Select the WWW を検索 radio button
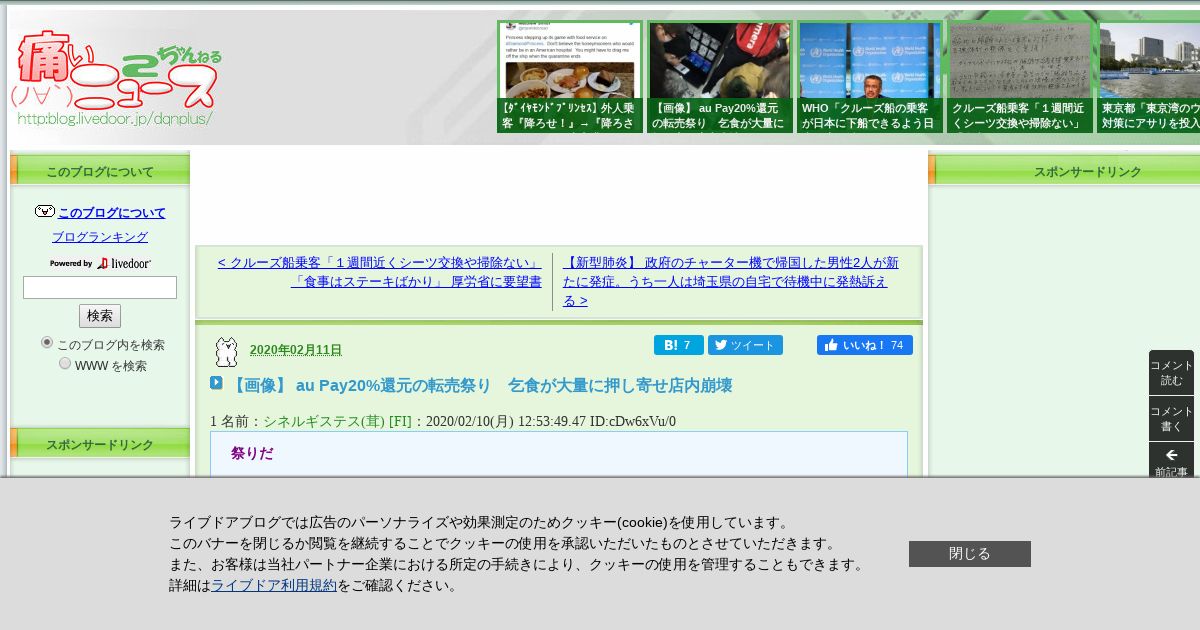Viewport: 1200px width, 630px height. (65, 363)
